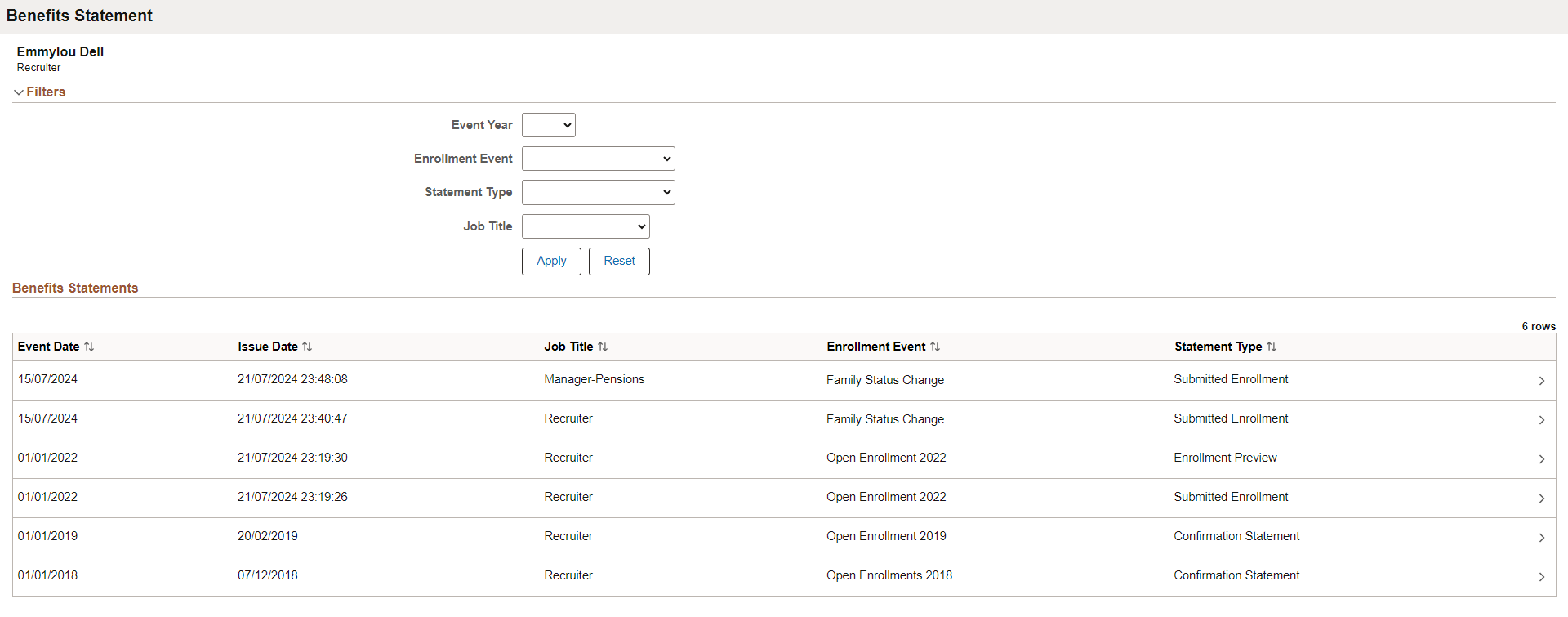Click Open Enrollments 2018 cell
The height and width of the screenshot is (617, 1568).
click(889, 575)
